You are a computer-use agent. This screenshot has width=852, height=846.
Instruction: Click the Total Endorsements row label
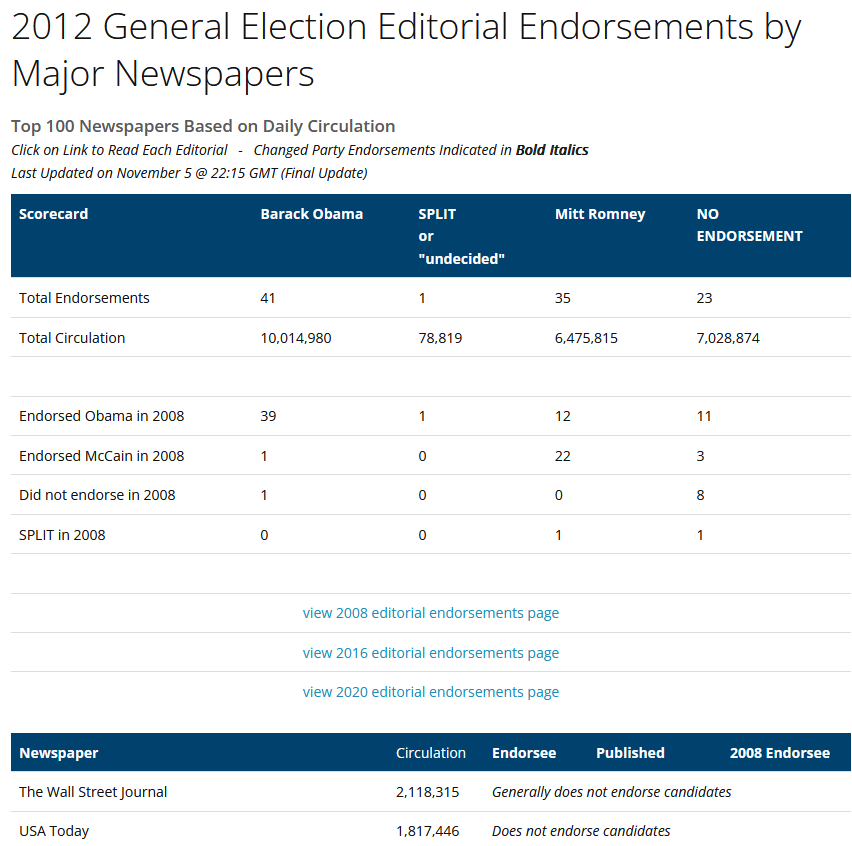[x=84, y=298]
